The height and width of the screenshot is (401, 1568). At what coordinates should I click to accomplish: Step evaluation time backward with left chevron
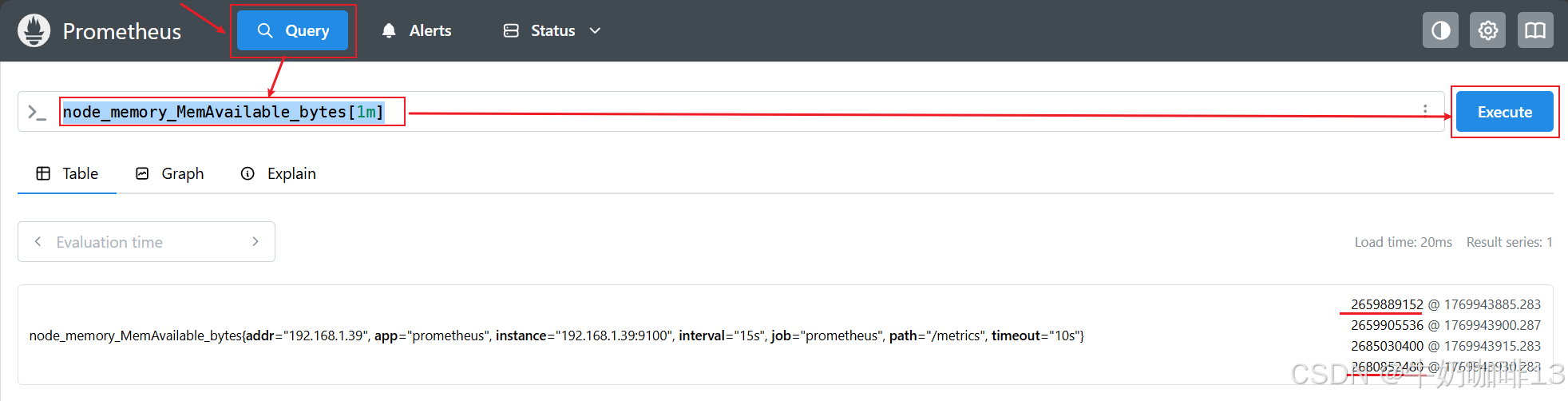pyautogui.click(x=38, y=241)
